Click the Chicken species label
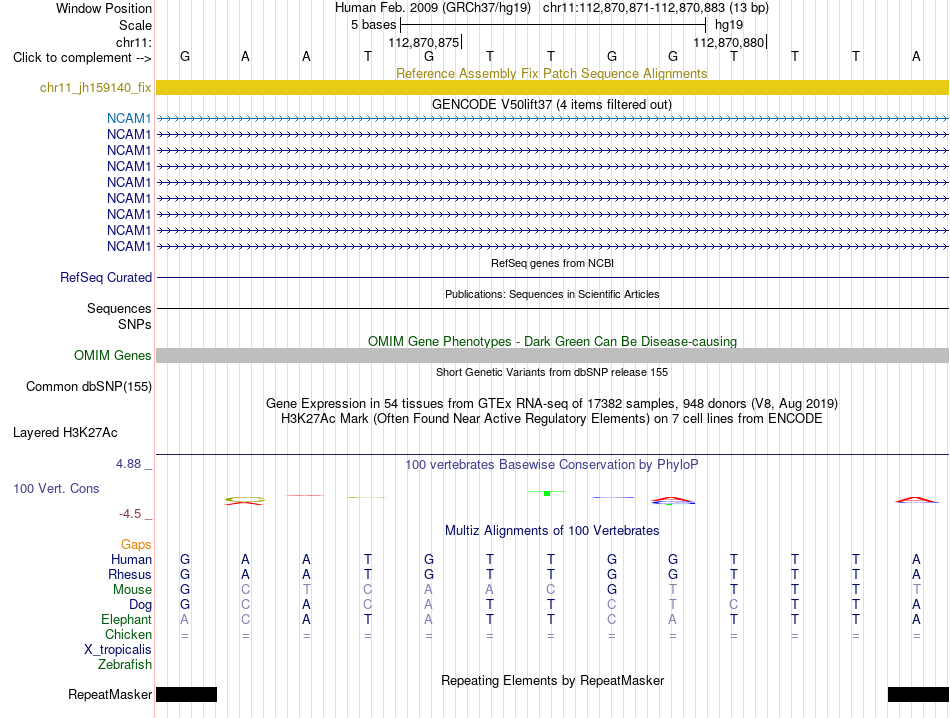 tap(128, 634)
